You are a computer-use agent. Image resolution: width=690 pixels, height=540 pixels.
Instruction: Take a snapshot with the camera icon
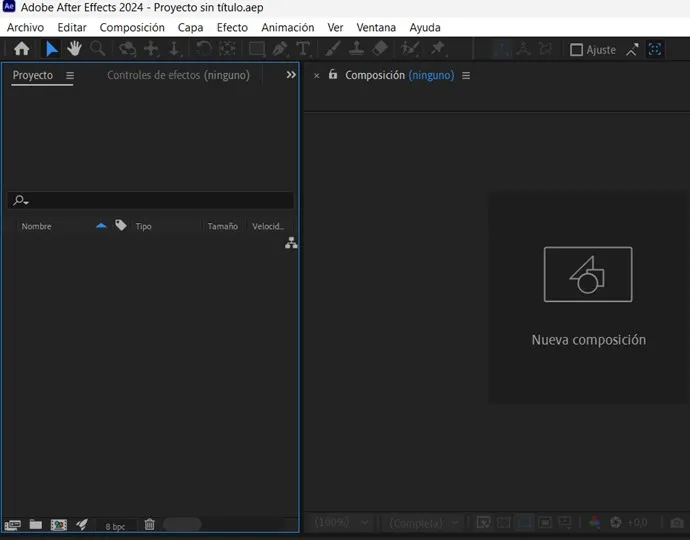pos(677,522)
